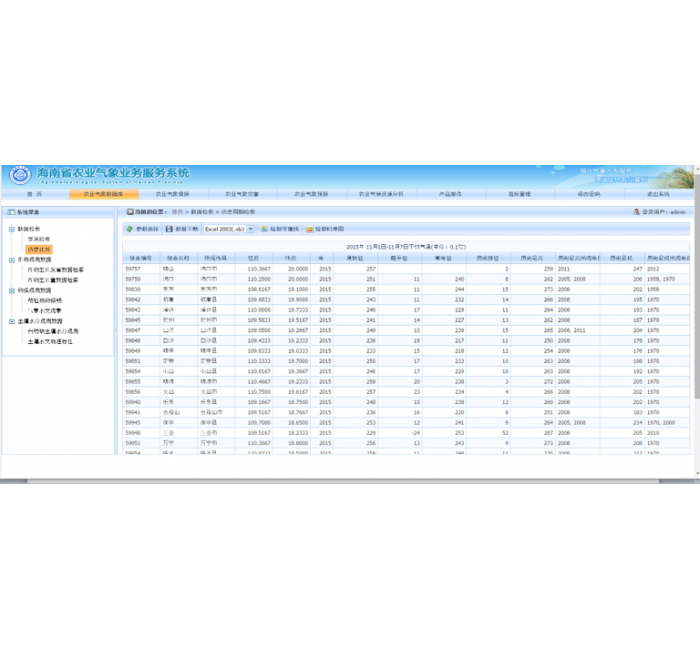
Task: Collapse the 数据检索 tree node
Action: point(11,229)
